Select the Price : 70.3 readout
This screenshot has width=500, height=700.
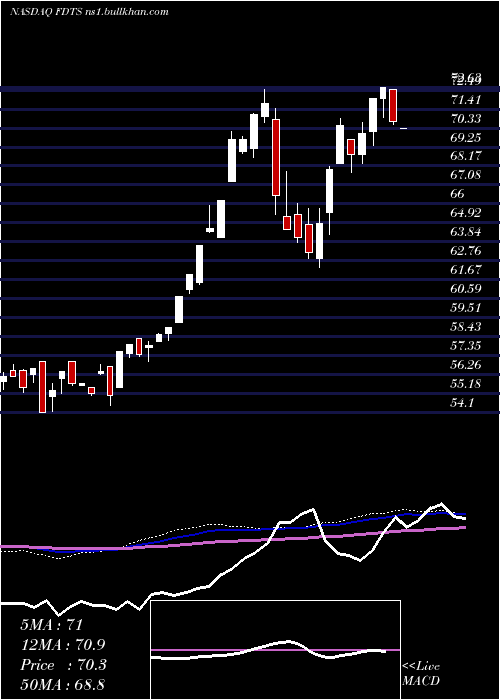point(63,665)
